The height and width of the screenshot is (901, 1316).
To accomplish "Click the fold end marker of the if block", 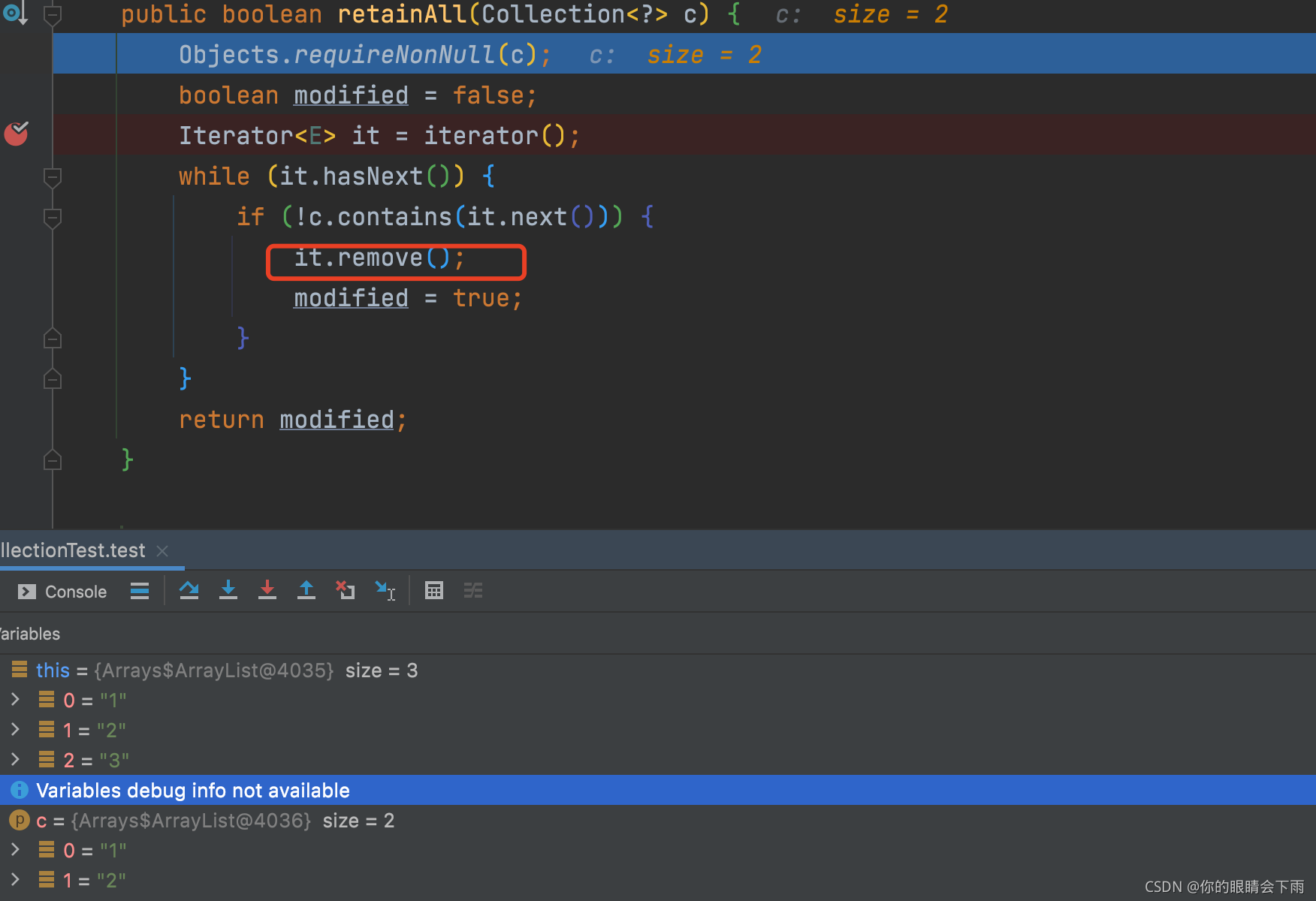I will click(x=53, y=339).
